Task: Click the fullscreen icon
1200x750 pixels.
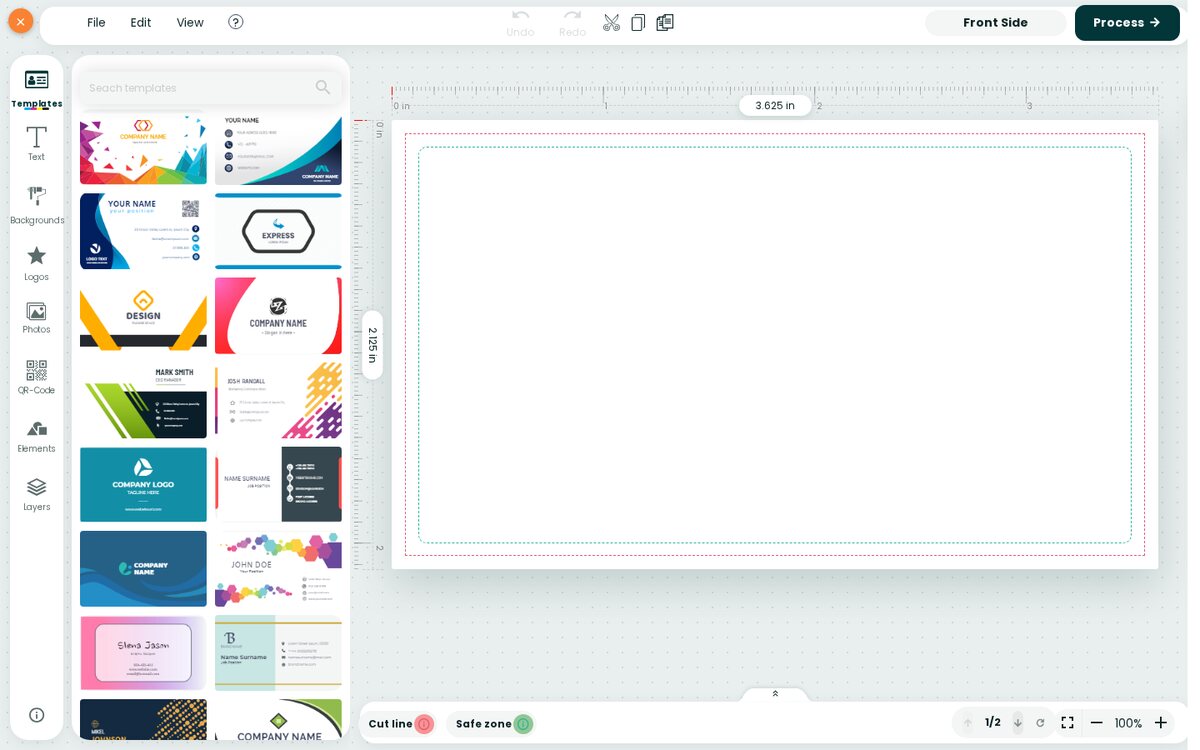Action: tap(1067, 723)
